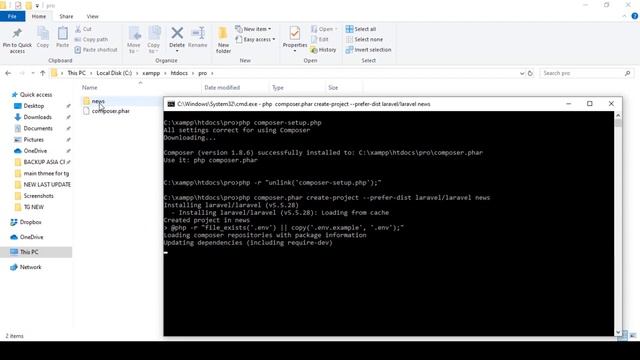Select This PC in navigation pane

(29, 252)
